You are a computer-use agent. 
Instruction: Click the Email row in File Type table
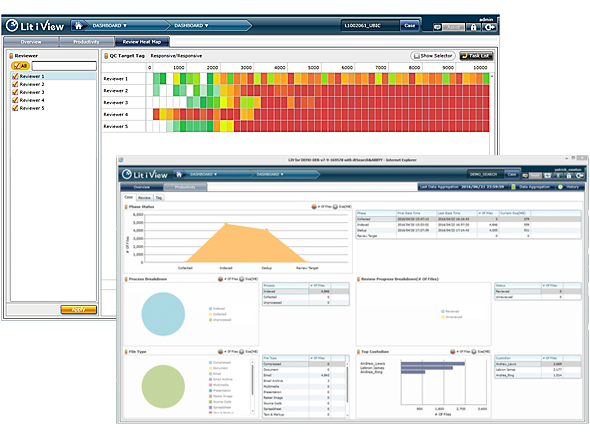[304, 375]
